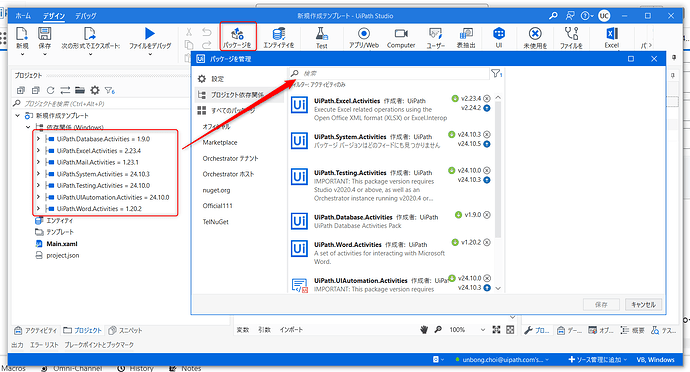The height and width of the screenshot is (372, 690).
Task: Switch to the デザイン ribbon tab
Action: [54, 16]
